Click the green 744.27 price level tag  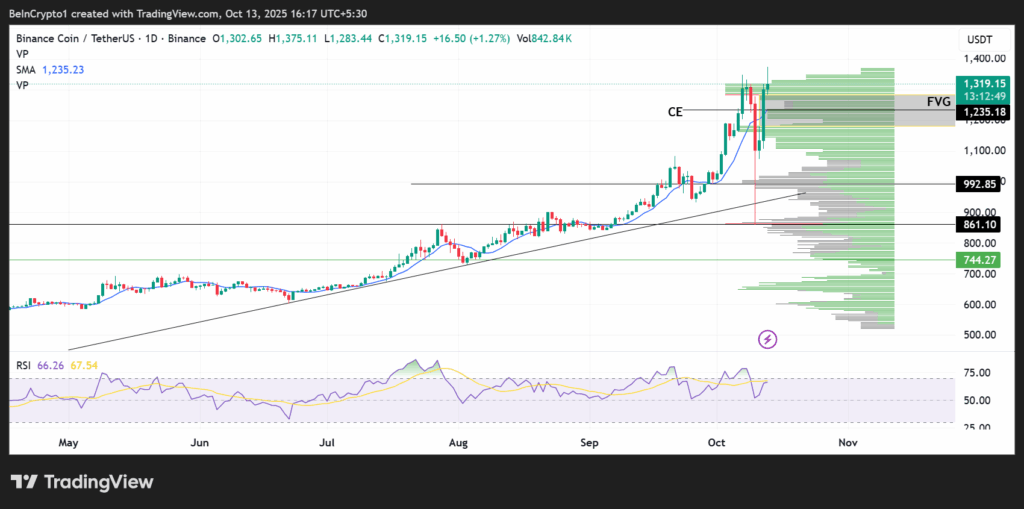pyautogui.click(x=980, y=260)
